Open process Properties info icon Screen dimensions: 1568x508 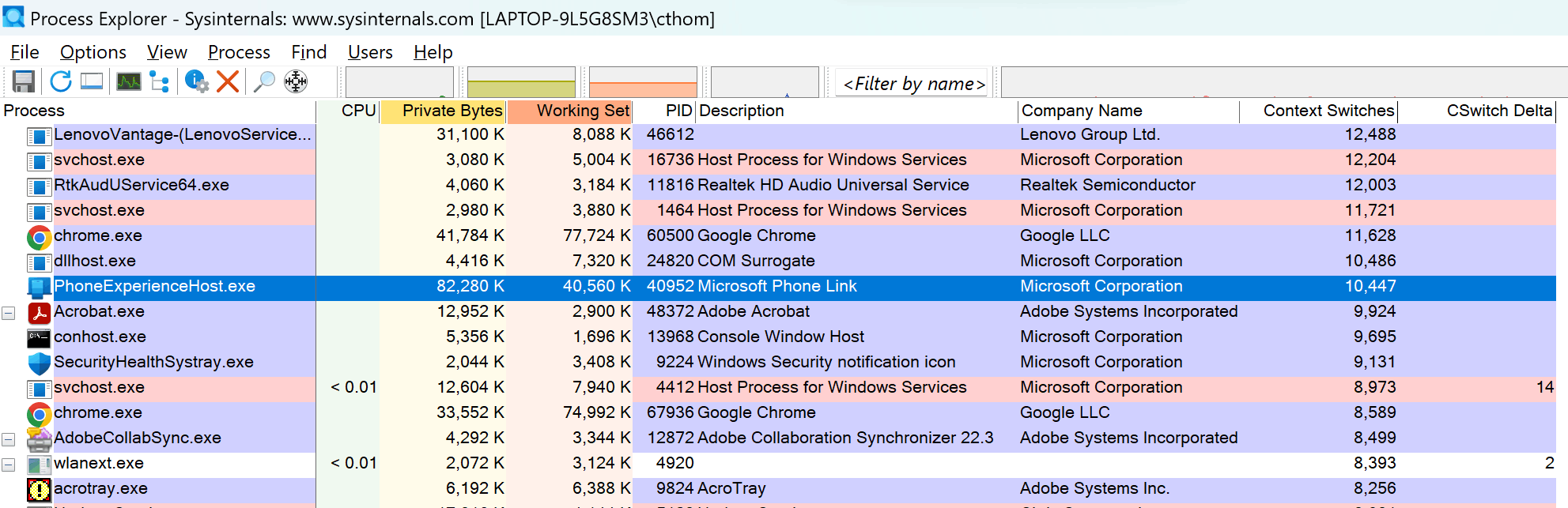click(x=196, y=81)
